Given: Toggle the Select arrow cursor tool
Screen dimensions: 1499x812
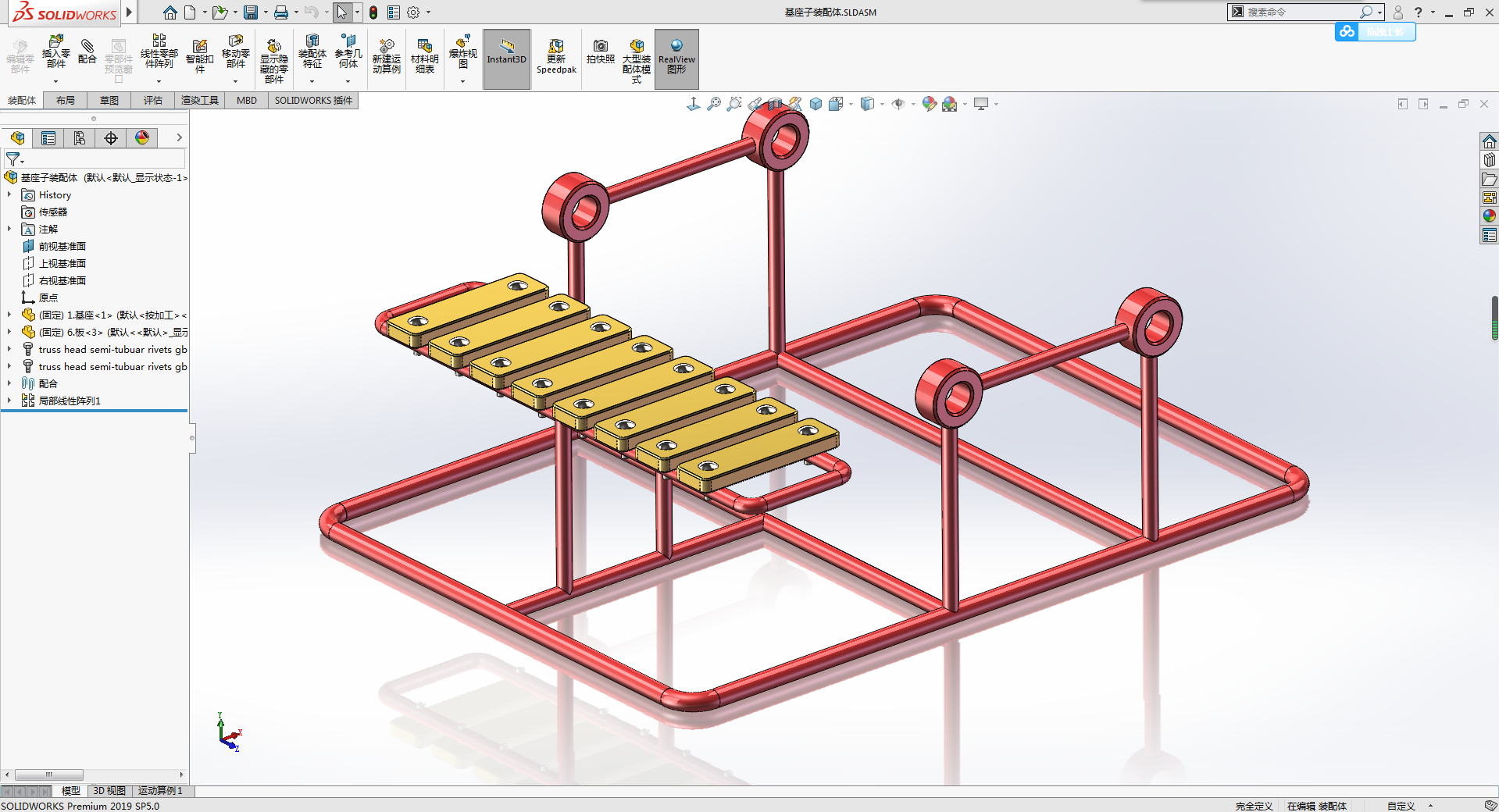Looking at the screenshot, I should (341, 12).
